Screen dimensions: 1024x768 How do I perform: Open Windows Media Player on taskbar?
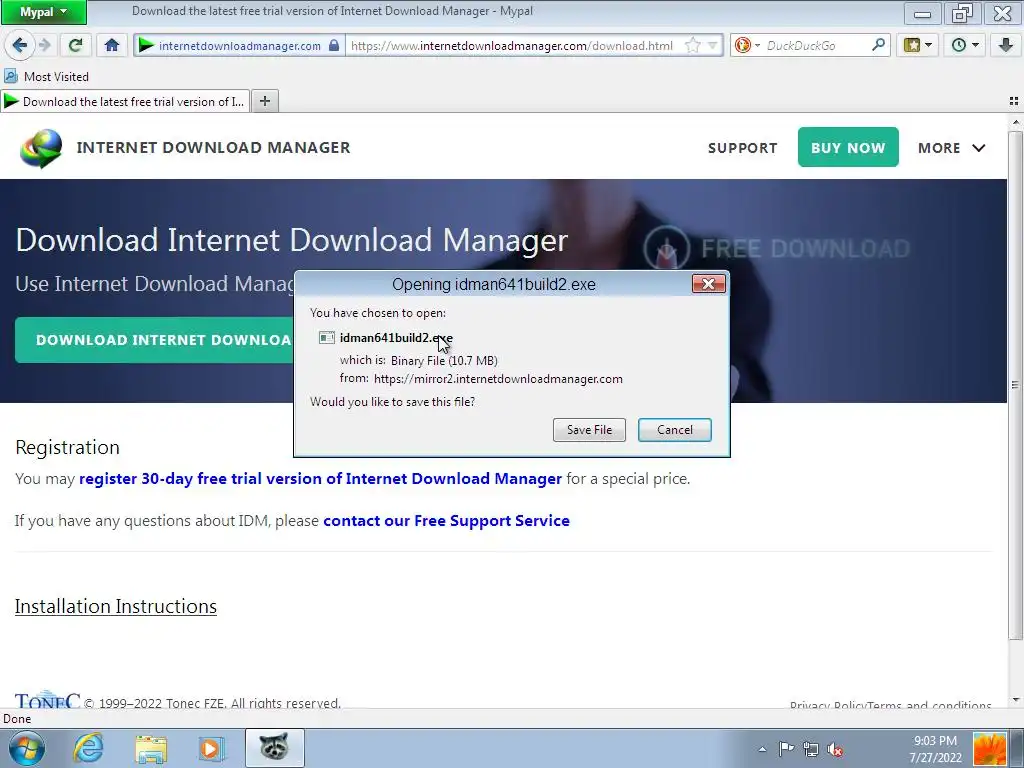[x=211, y=748]
